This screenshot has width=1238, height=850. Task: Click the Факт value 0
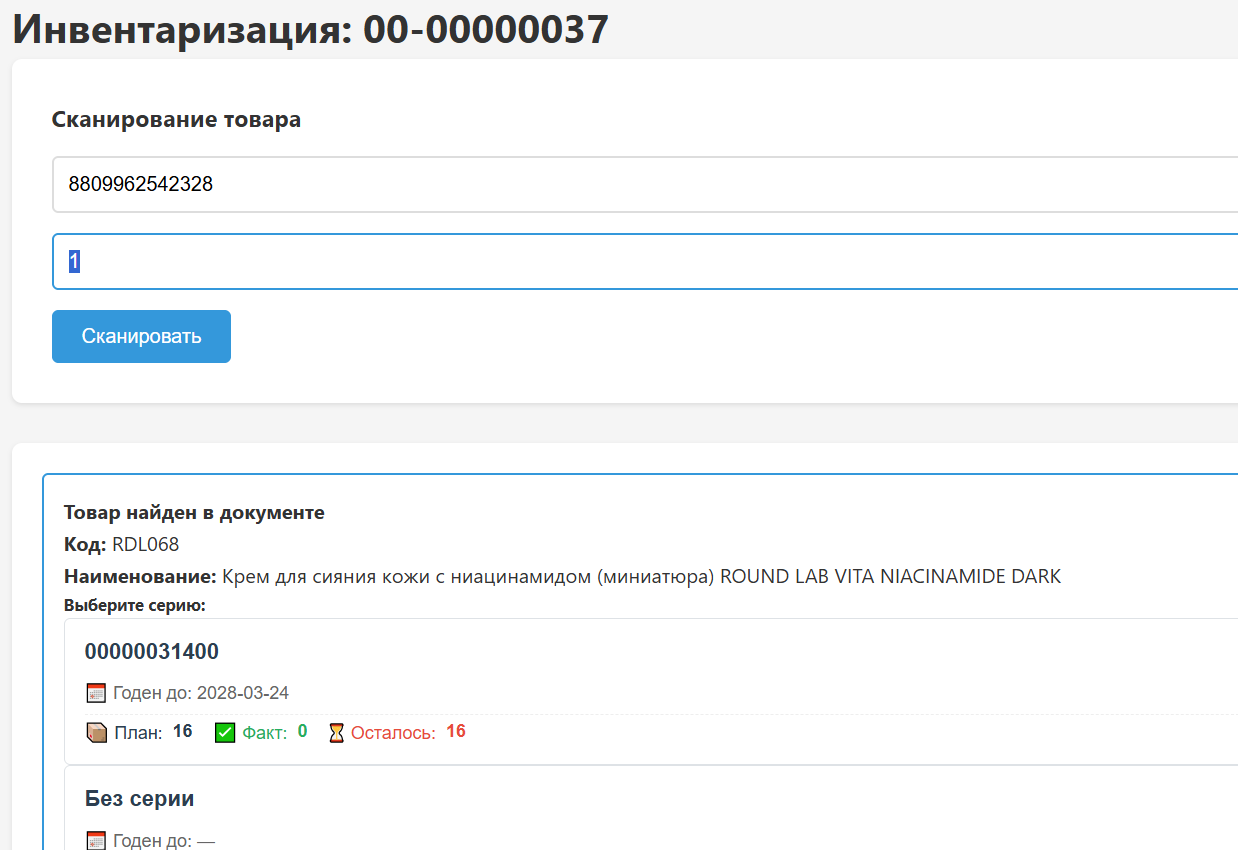pyautogui.click(x=302, y=732)
